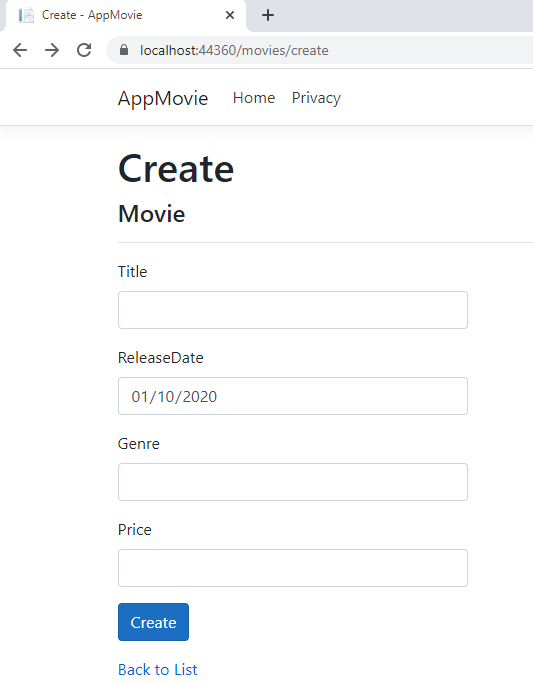Focus the localhost address bar URL
The height and width of the screenshot is (686, 533).
tap(234, 50)
